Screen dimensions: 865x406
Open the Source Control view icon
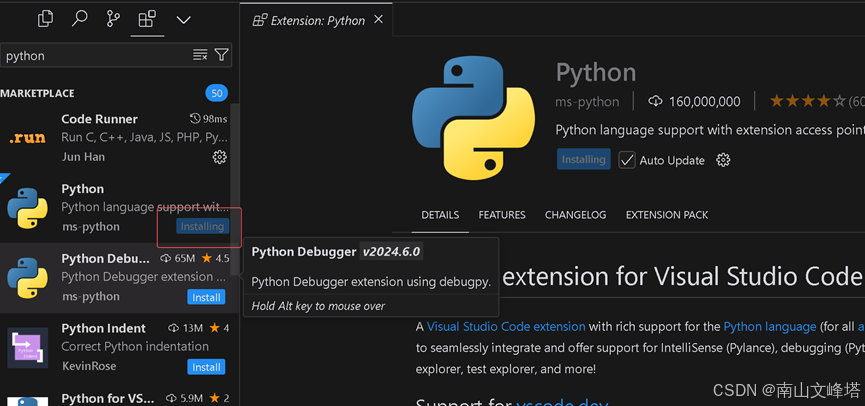tap(113, 20)
